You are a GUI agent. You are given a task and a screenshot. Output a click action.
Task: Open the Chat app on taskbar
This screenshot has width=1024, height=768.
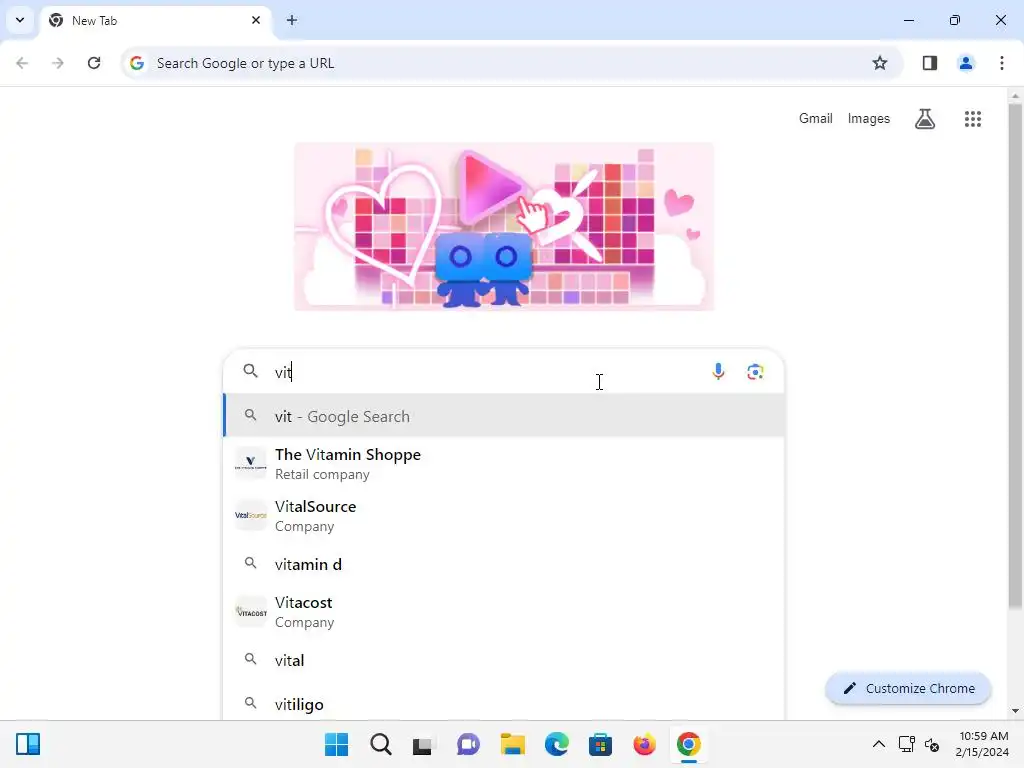(x=468, y=744)
